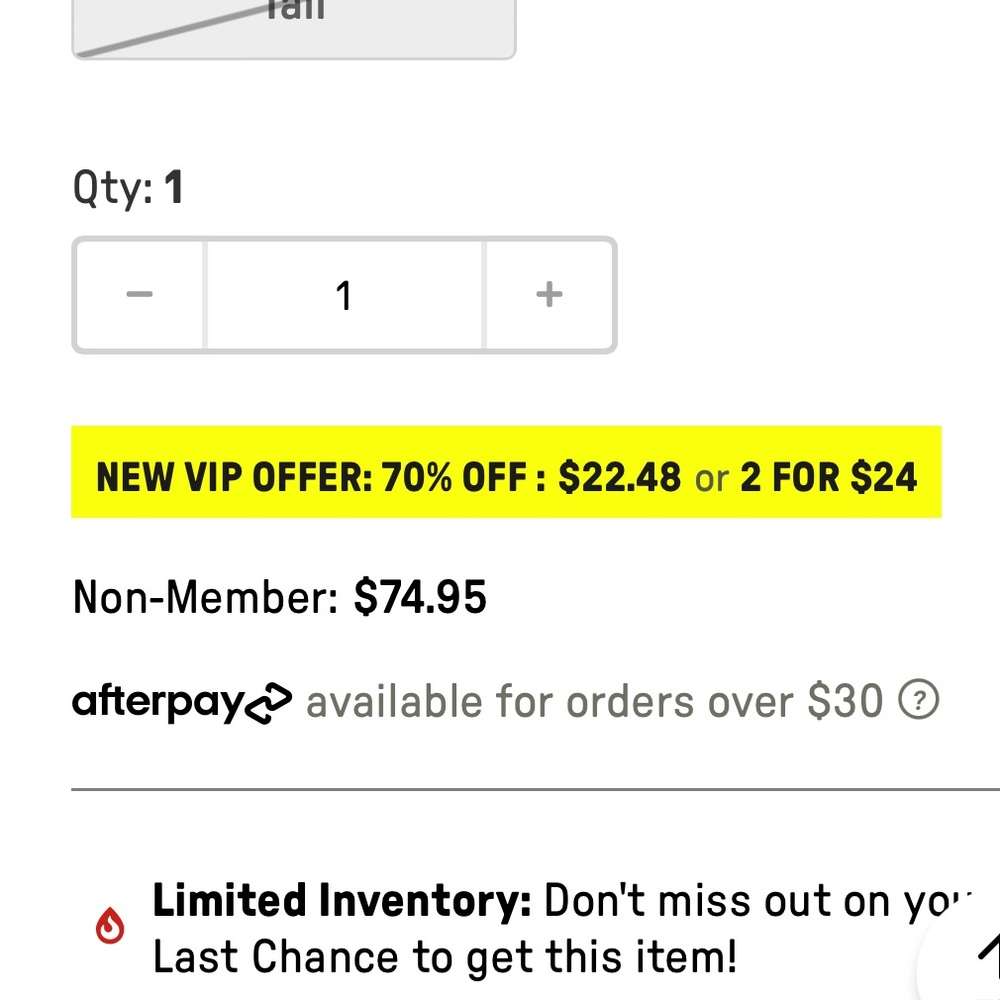This screenshot has height=1000, width=1000.
Task: Click the 2 FOR $24 offer text
Action: coord(828,477)
